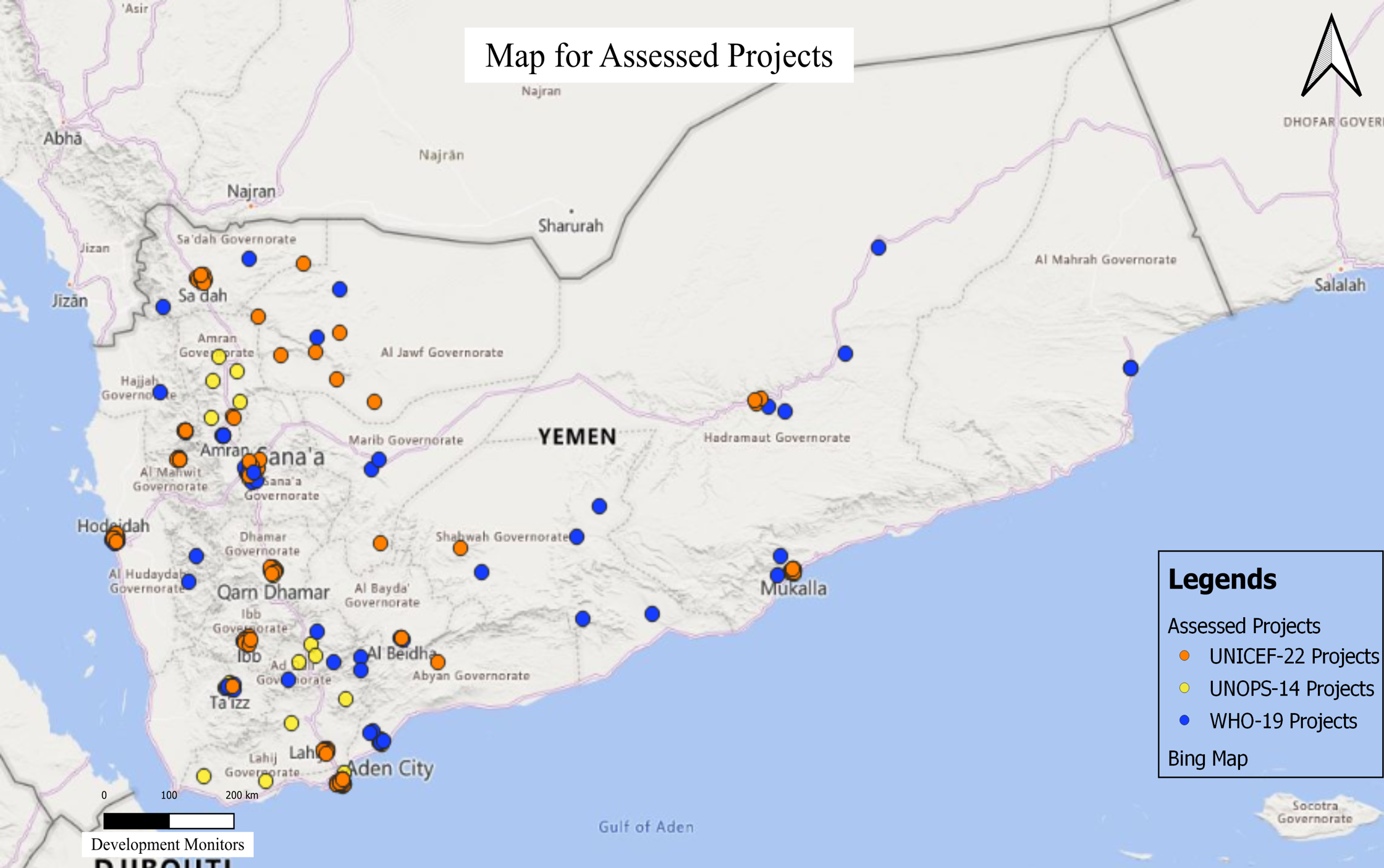Click the orange marker above 'Shabwah Governorate' label start
The image size is (1384, 868).
[460, 548]
